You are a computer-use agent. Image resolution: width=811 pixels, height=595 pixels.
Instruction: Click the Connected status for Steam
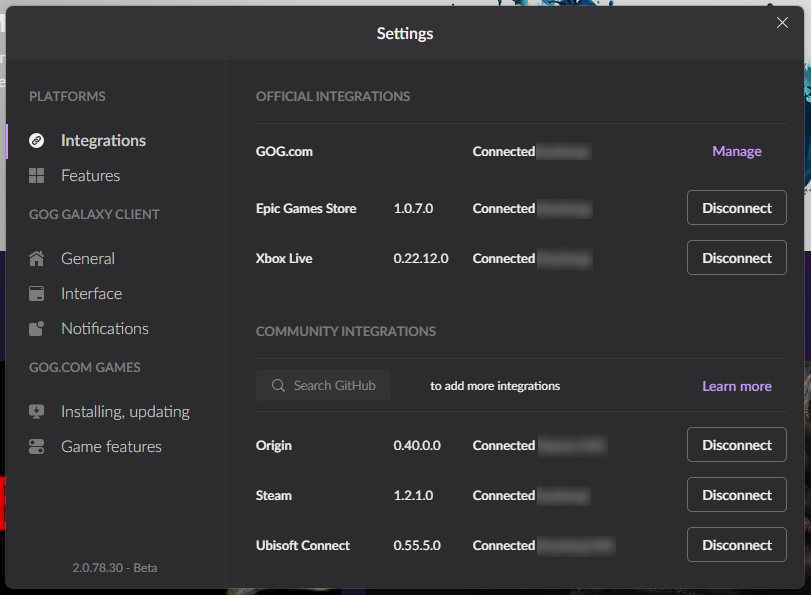point(503,496)
